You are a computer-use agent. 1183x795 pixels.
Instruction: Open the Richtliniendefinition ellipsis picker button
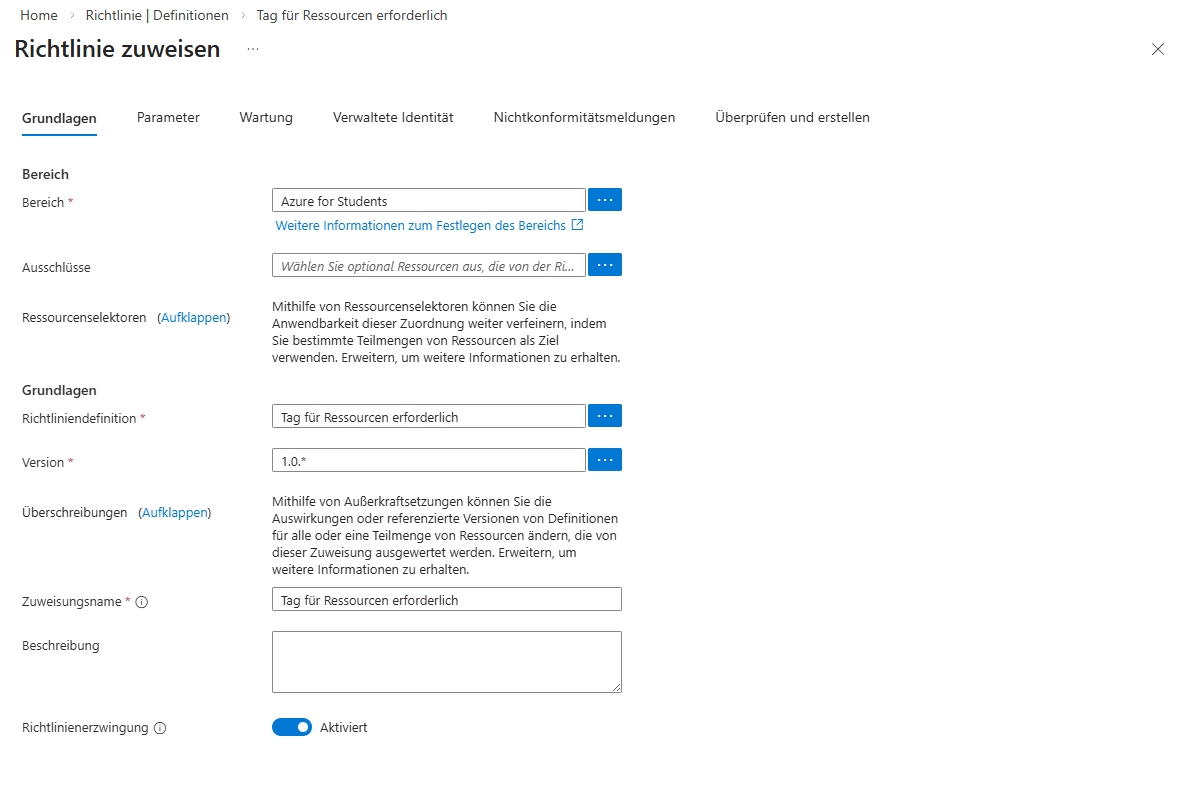click(x=604, y=416)
